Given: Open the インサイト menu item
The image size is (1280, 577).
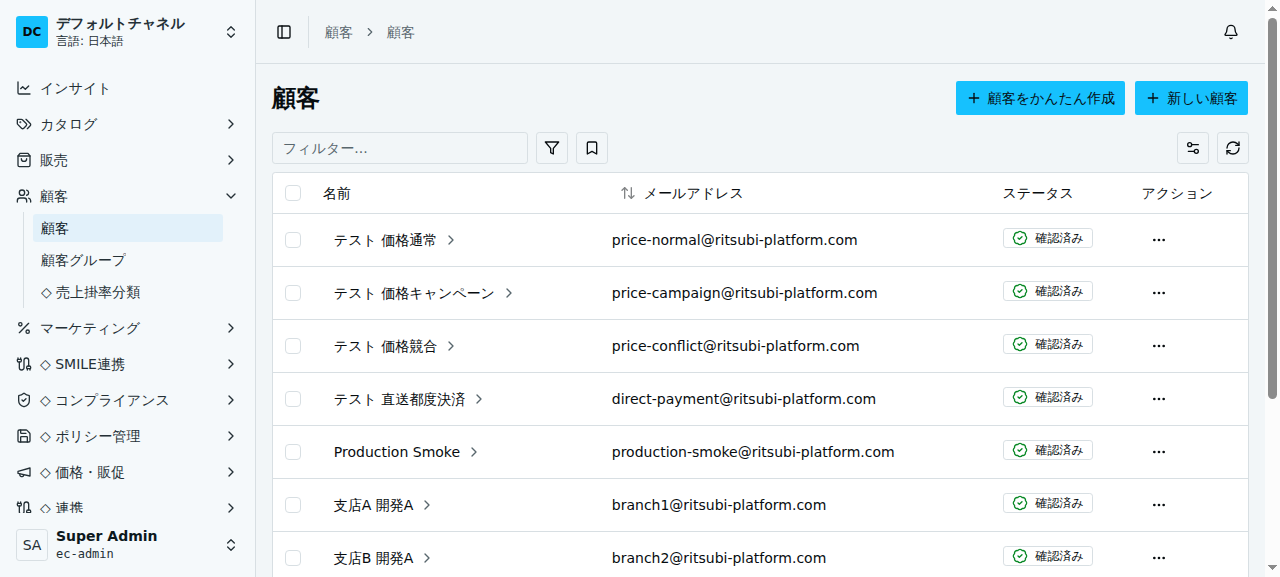Looking at the screenshot, I should (127, 88).
